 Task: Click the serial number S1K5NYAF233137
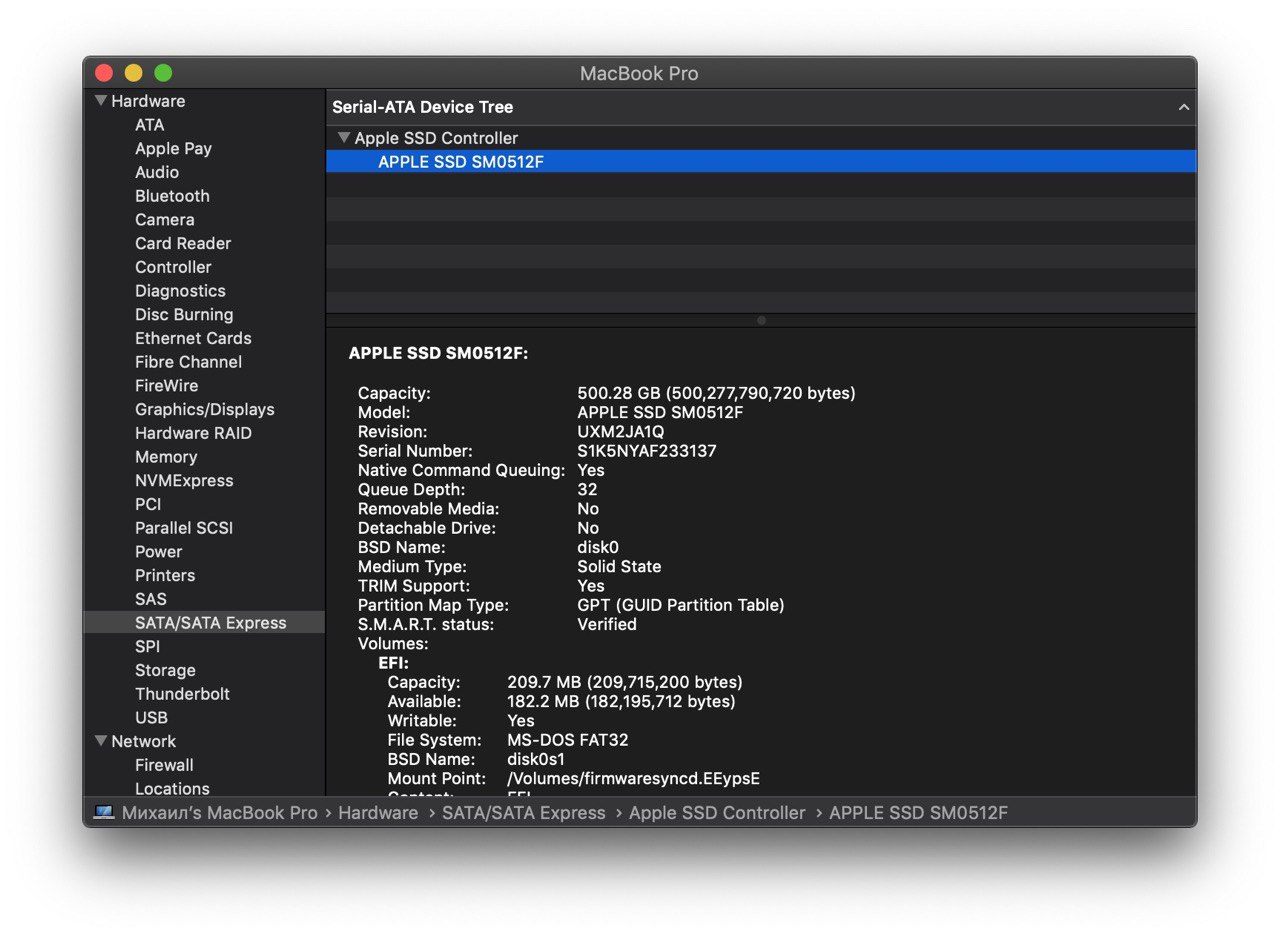tap(647, 451)
